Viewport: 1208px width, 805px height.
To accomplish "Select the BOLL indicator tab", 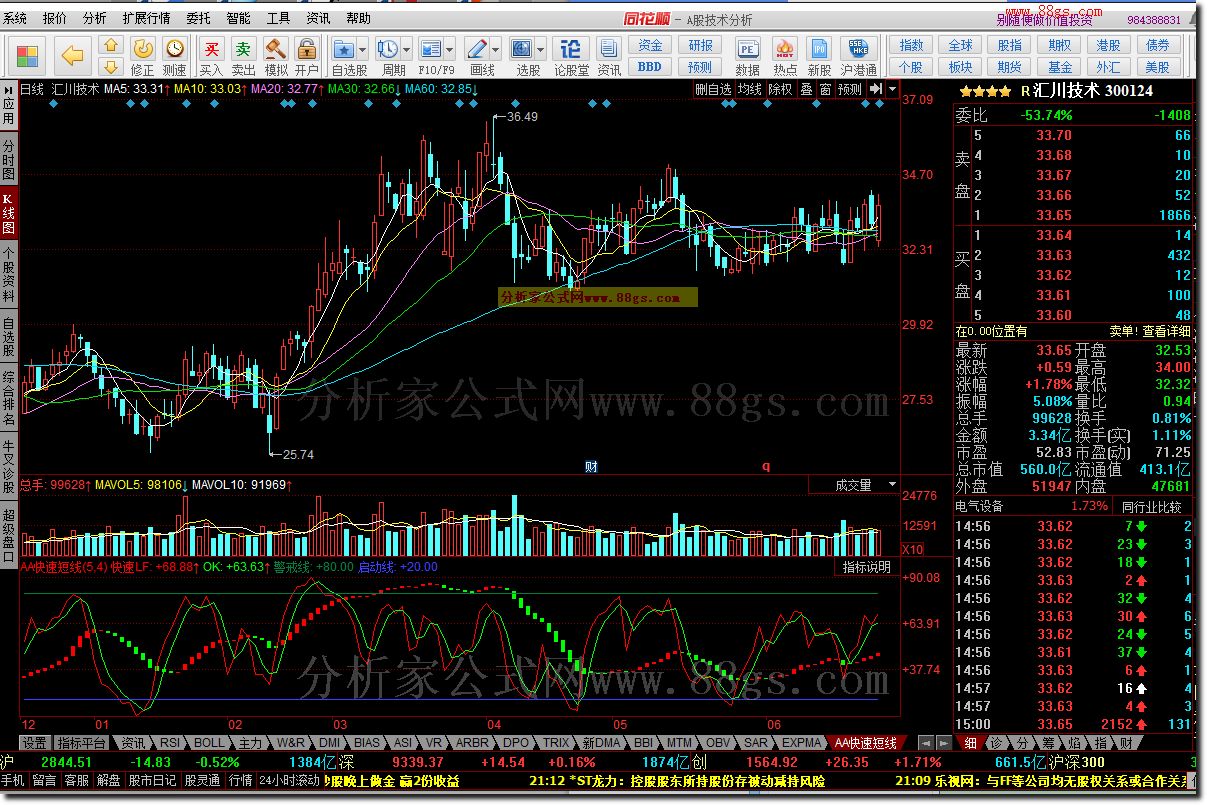I will point(209,743).
